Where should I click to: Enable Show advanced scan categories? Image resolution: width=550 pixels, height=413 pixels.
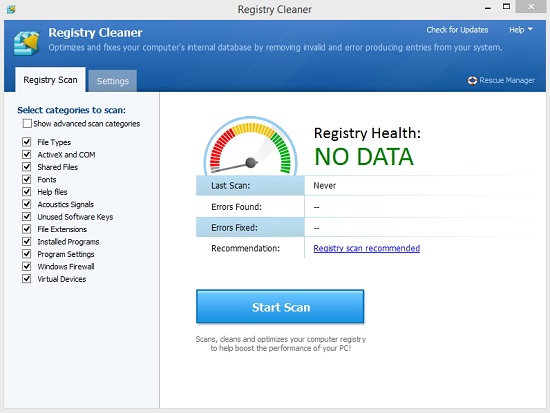[27, 124]
